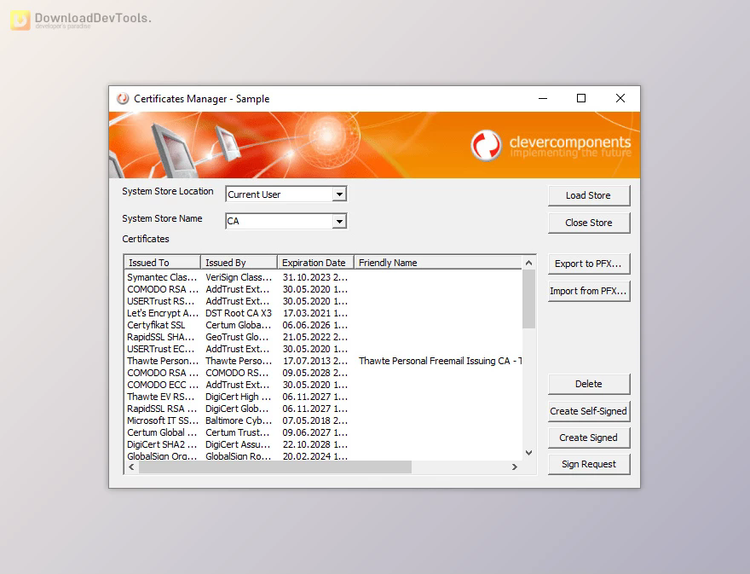Click the application icon in title bar
This screenshot has width=750, height=574.
[x=123, y=99]
